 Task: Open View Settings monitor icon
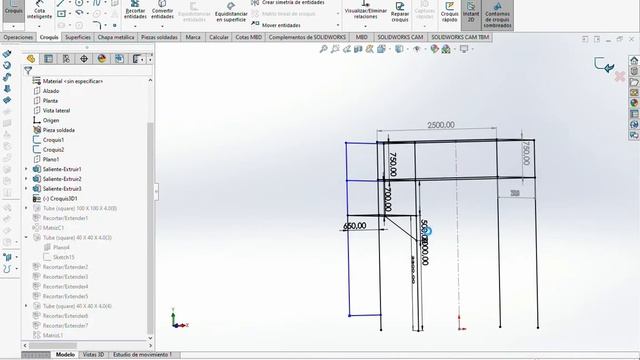pos(464,49)
